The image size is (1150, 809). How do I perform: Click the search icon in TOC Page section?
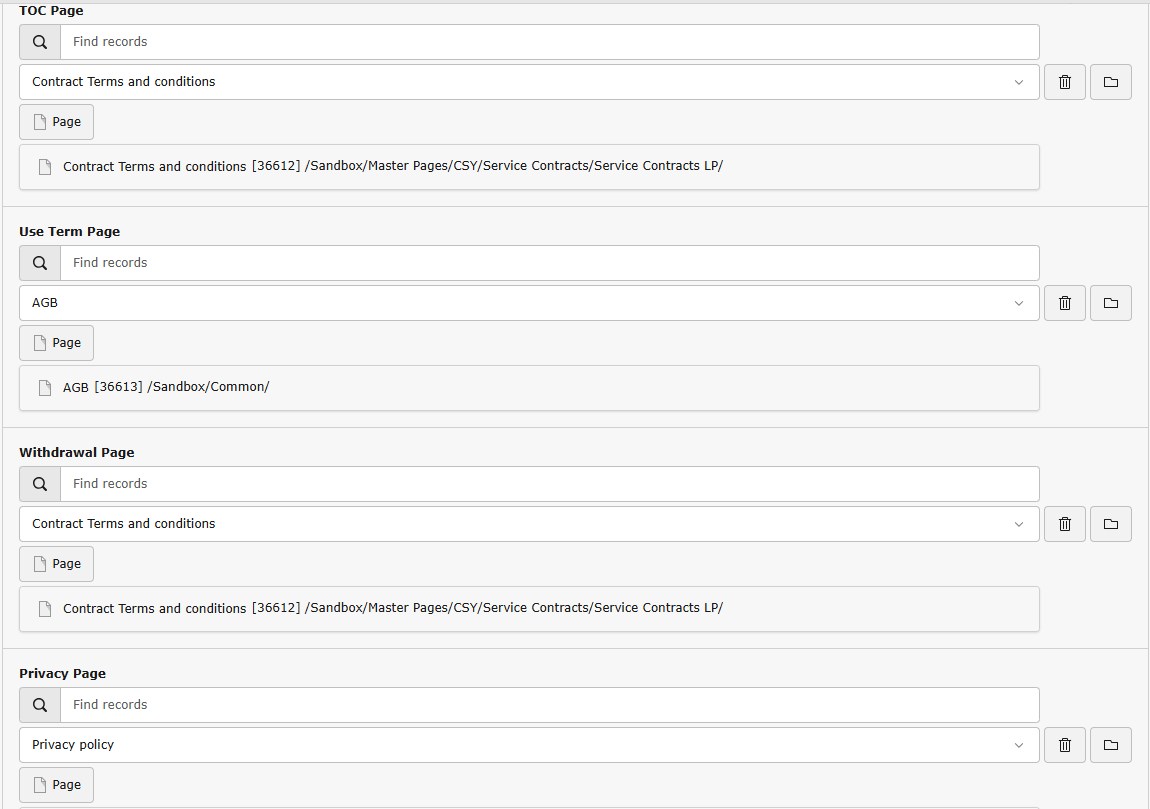40,42
